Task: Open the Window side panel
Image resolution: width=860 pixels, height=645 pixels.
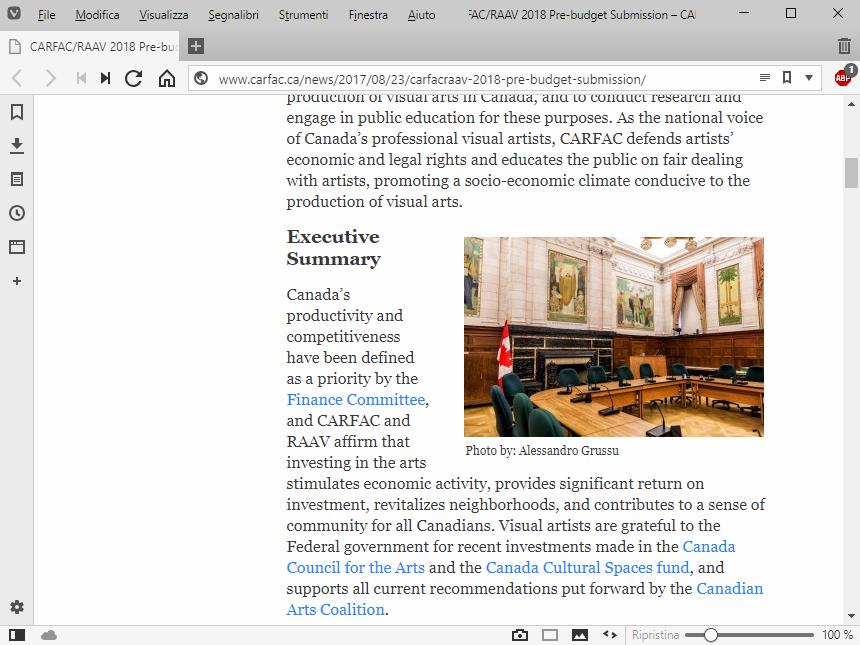Action: point(17,247)
